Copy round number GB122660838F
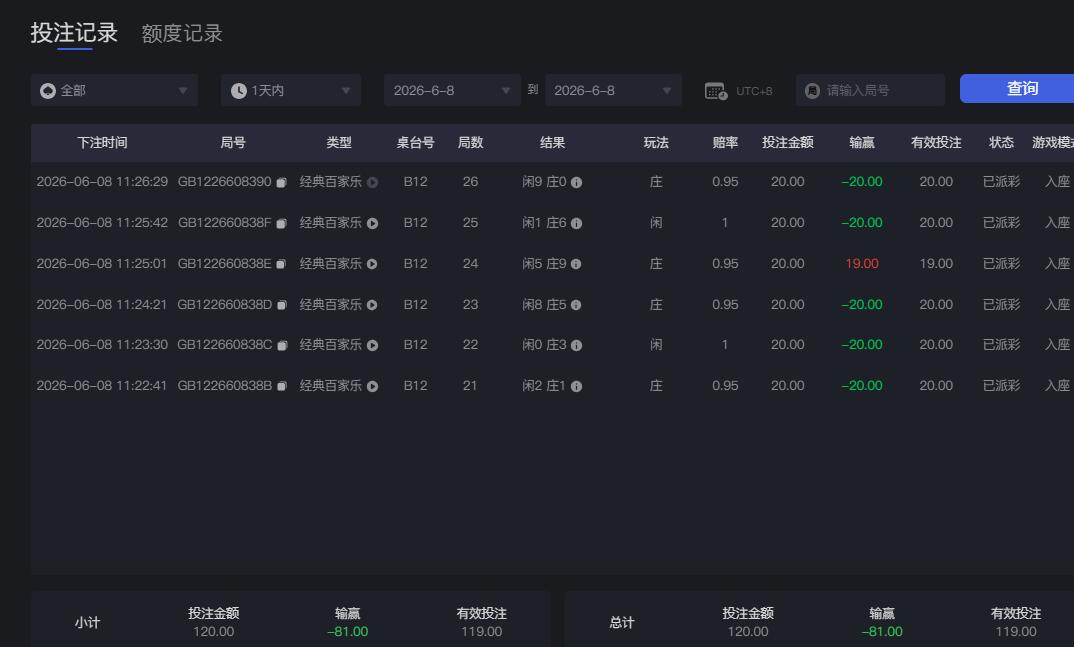Image resolution: width=1074 pixels, height=647 pixels. [282, 223]
